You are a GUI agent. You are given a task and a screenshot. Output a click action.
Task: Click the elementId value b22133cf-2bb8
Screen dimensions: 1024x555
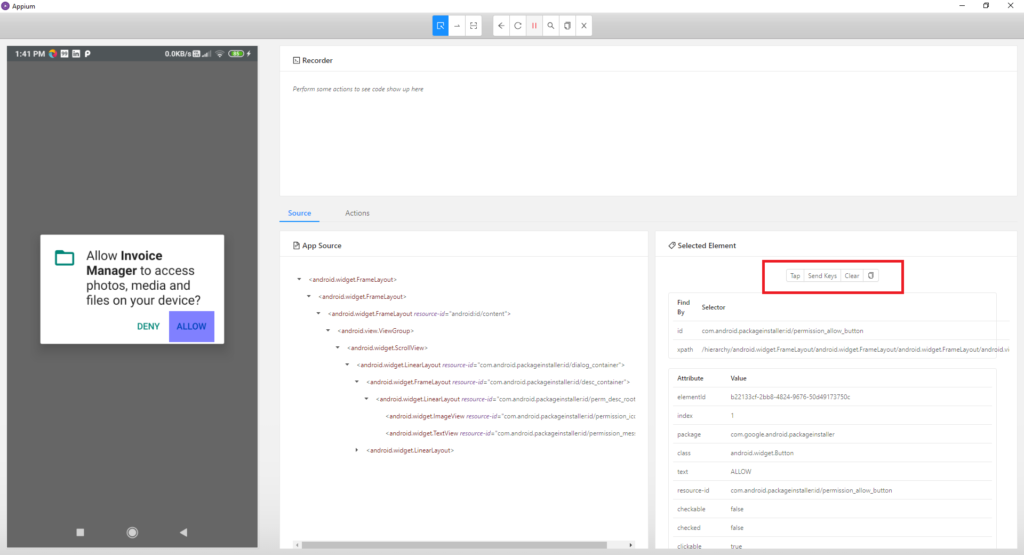click(790, 397)
